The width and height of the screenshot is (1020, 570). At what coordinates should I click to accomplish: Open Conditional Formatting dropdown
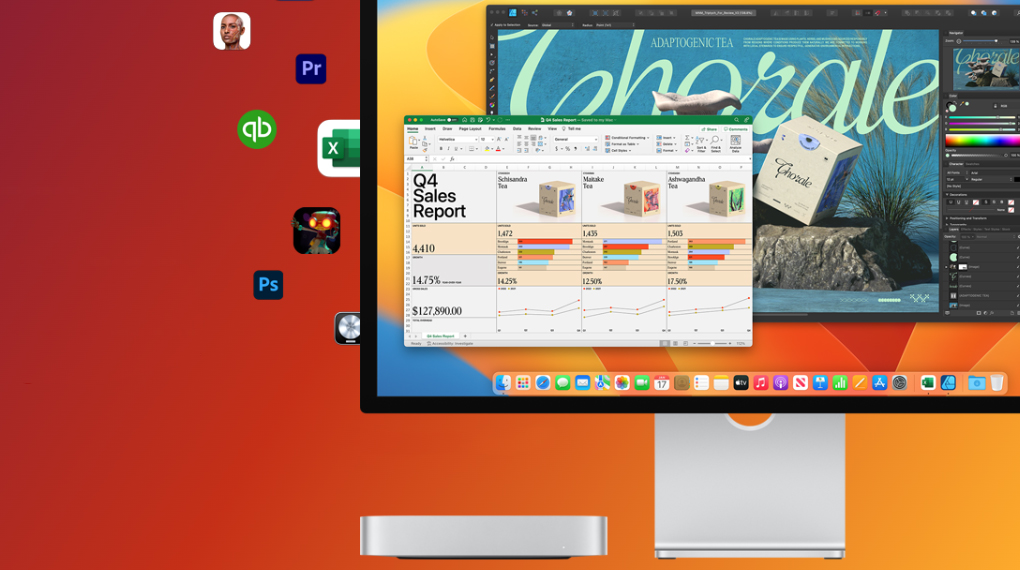(627, 138)
